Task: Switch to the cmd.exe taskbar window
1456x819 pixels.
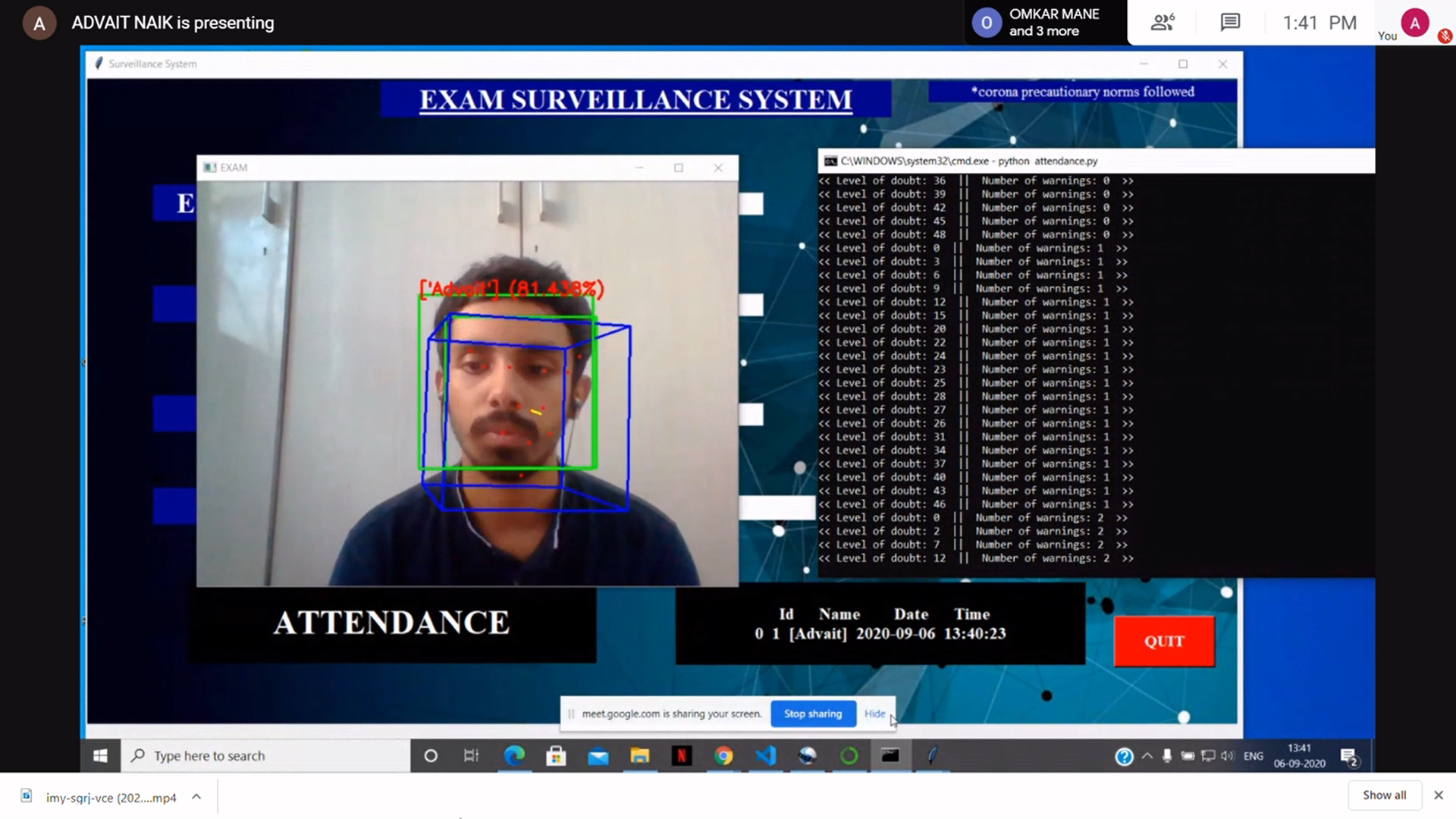Action: (x=890, y=755)
